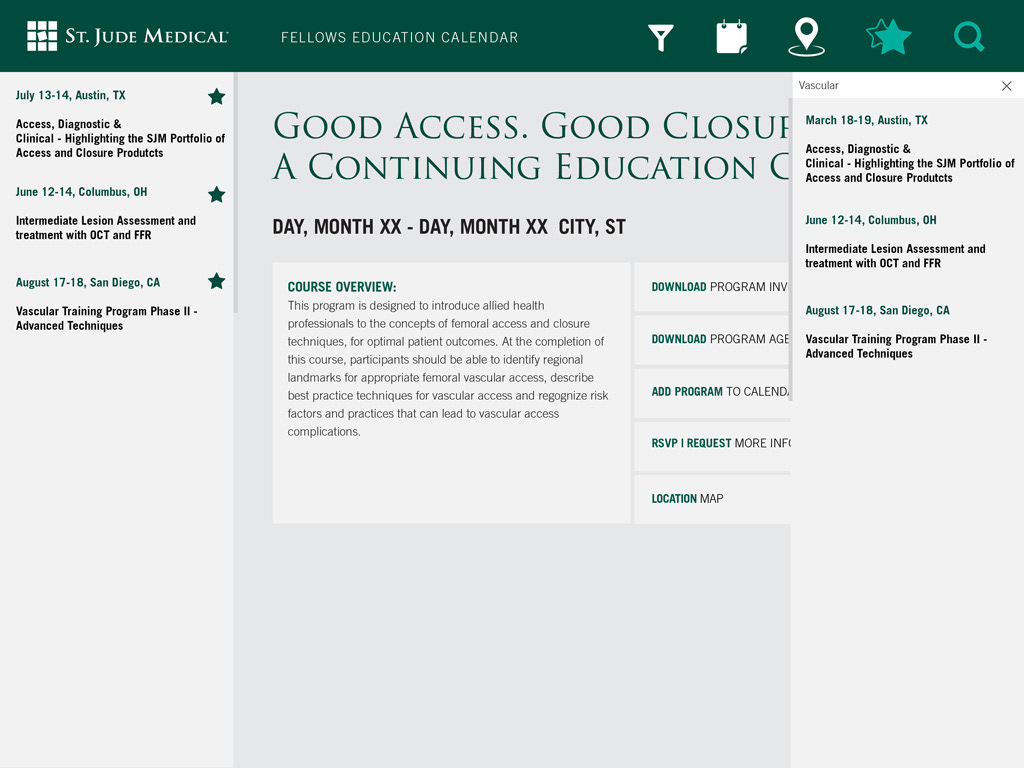Unfavorite the July 13-14 Austin program star

[x=216, y=97]
